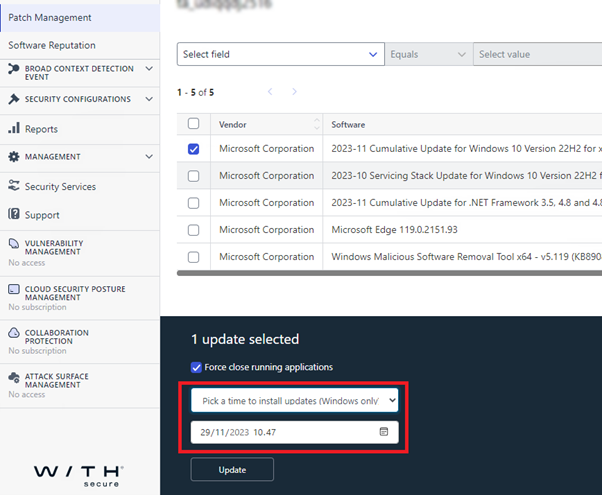Click the Support help icon
Screen dimensions: 602x495
tap(14, 214)
